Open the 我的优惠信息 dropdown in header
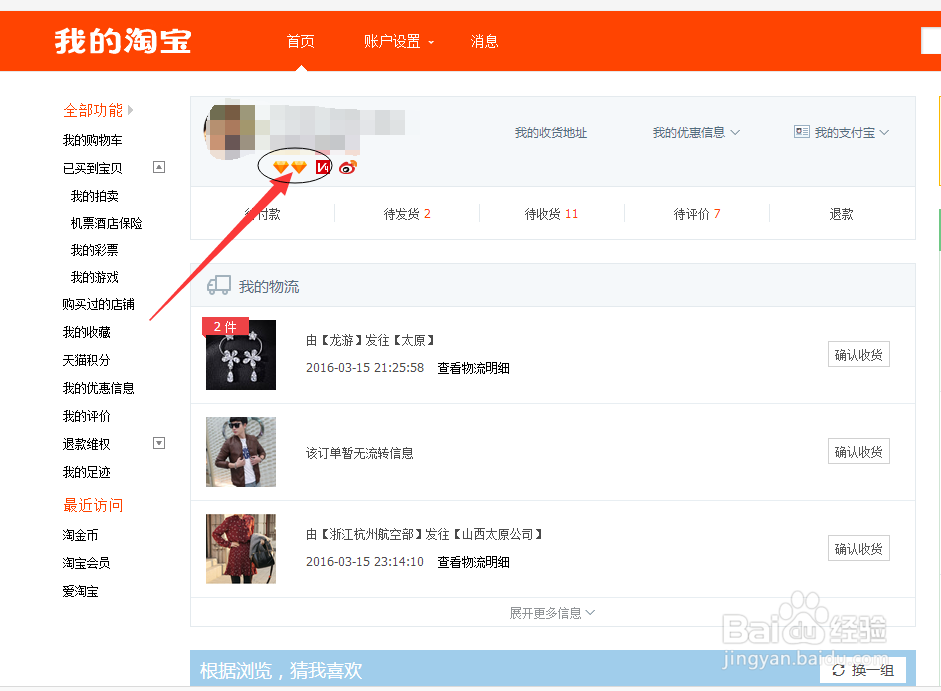The image size is (941, 691). point(696,132)
